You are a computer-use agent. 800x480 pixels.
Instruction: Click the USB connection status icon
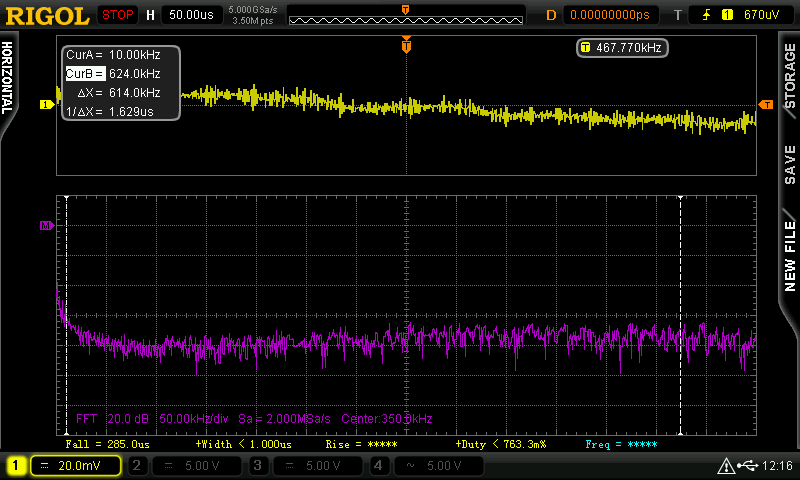[747, 465]
